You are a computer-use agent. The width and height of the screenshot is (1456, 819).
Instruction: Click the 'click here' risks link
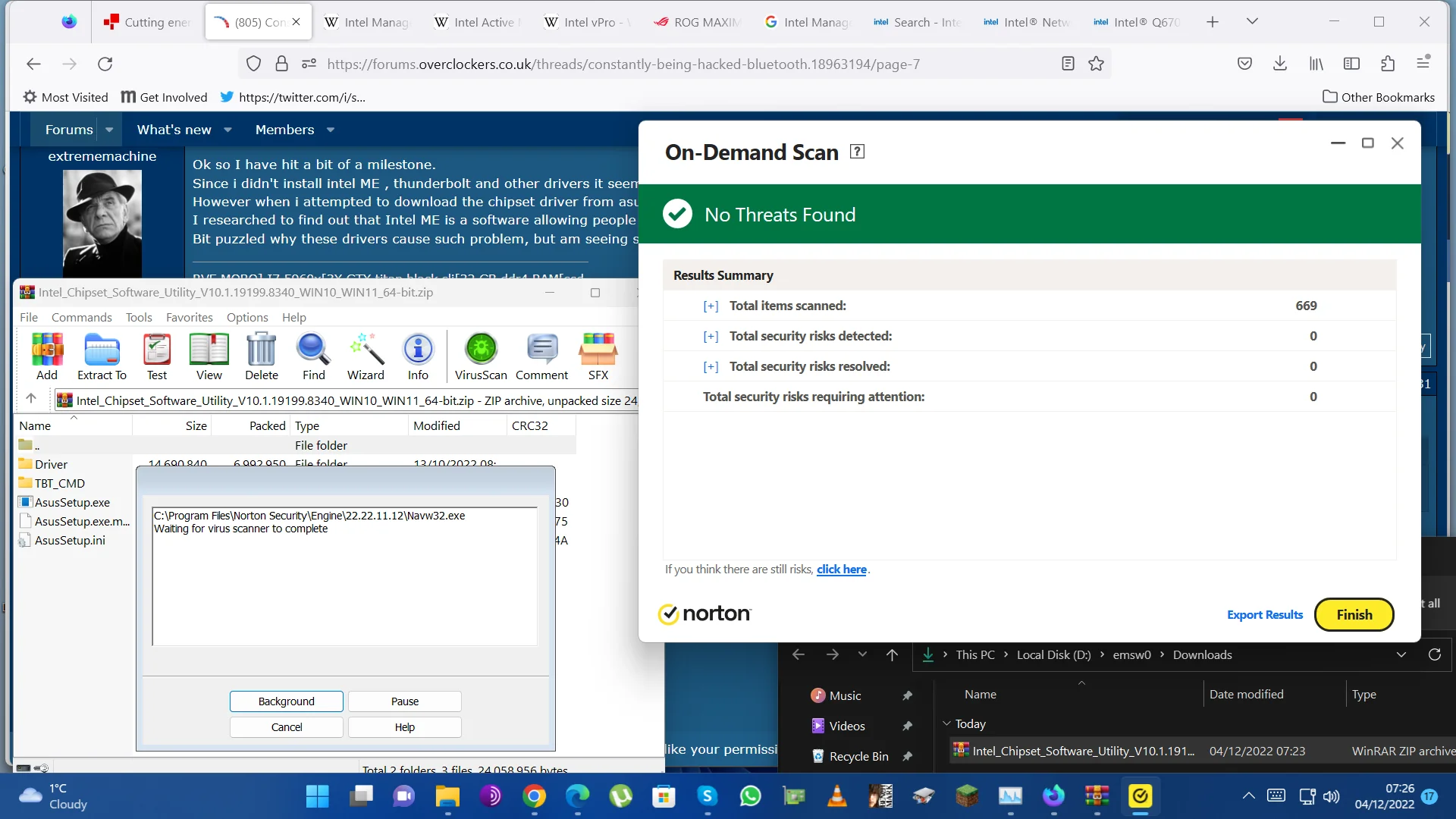pyautogui.click(x=842, y=570)
